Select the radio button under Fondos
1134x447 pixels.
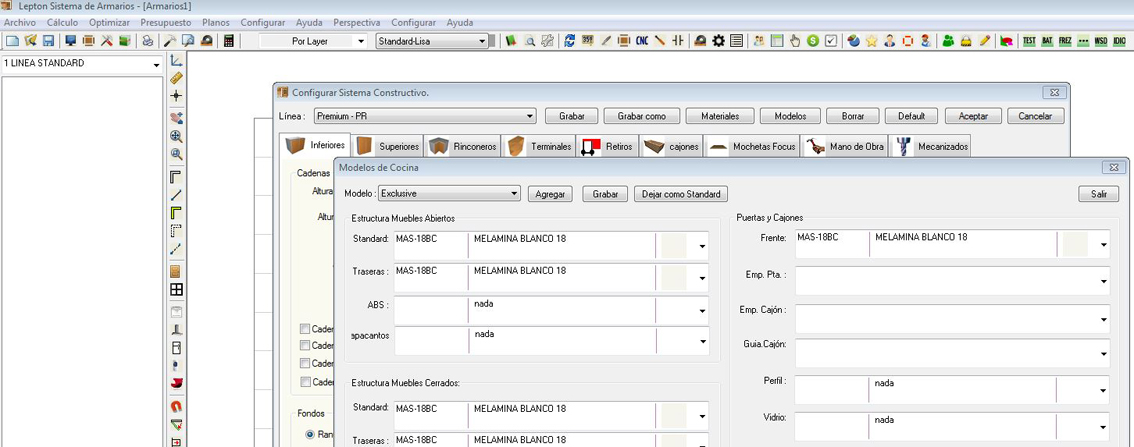310,435
